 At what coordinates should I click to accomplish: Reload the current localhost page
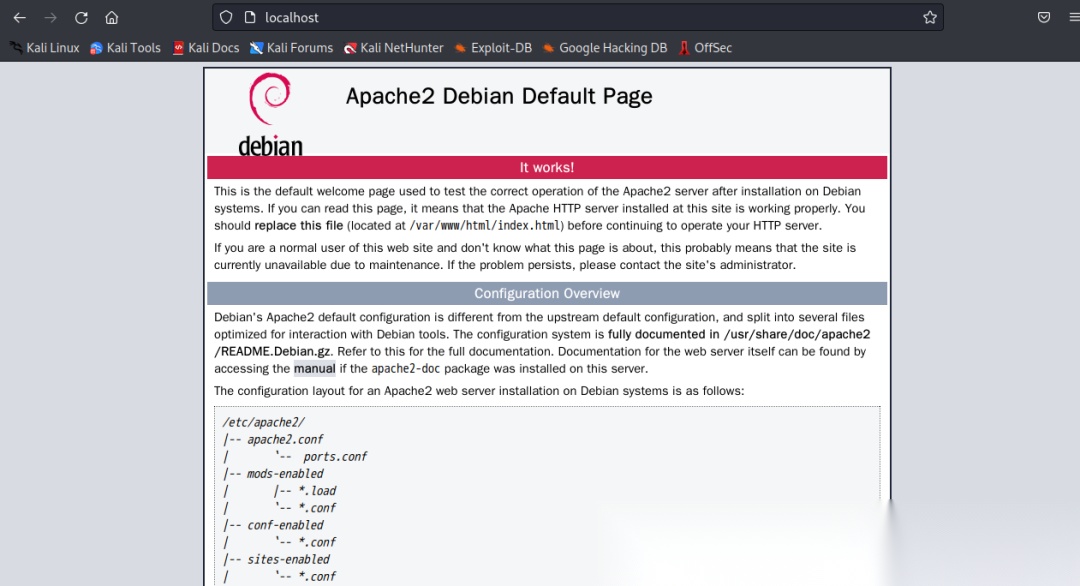(x=81, y=17)
